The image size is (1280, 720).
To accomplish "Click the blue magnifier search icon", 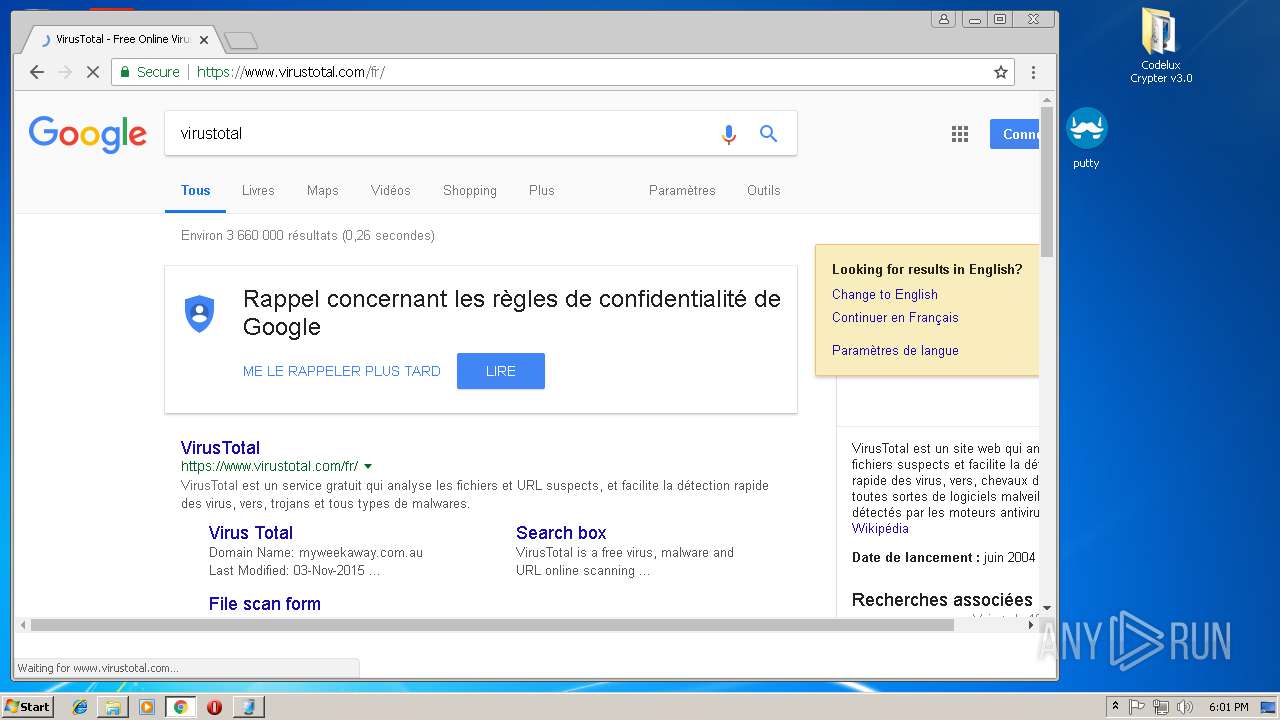I will (768, 133).
